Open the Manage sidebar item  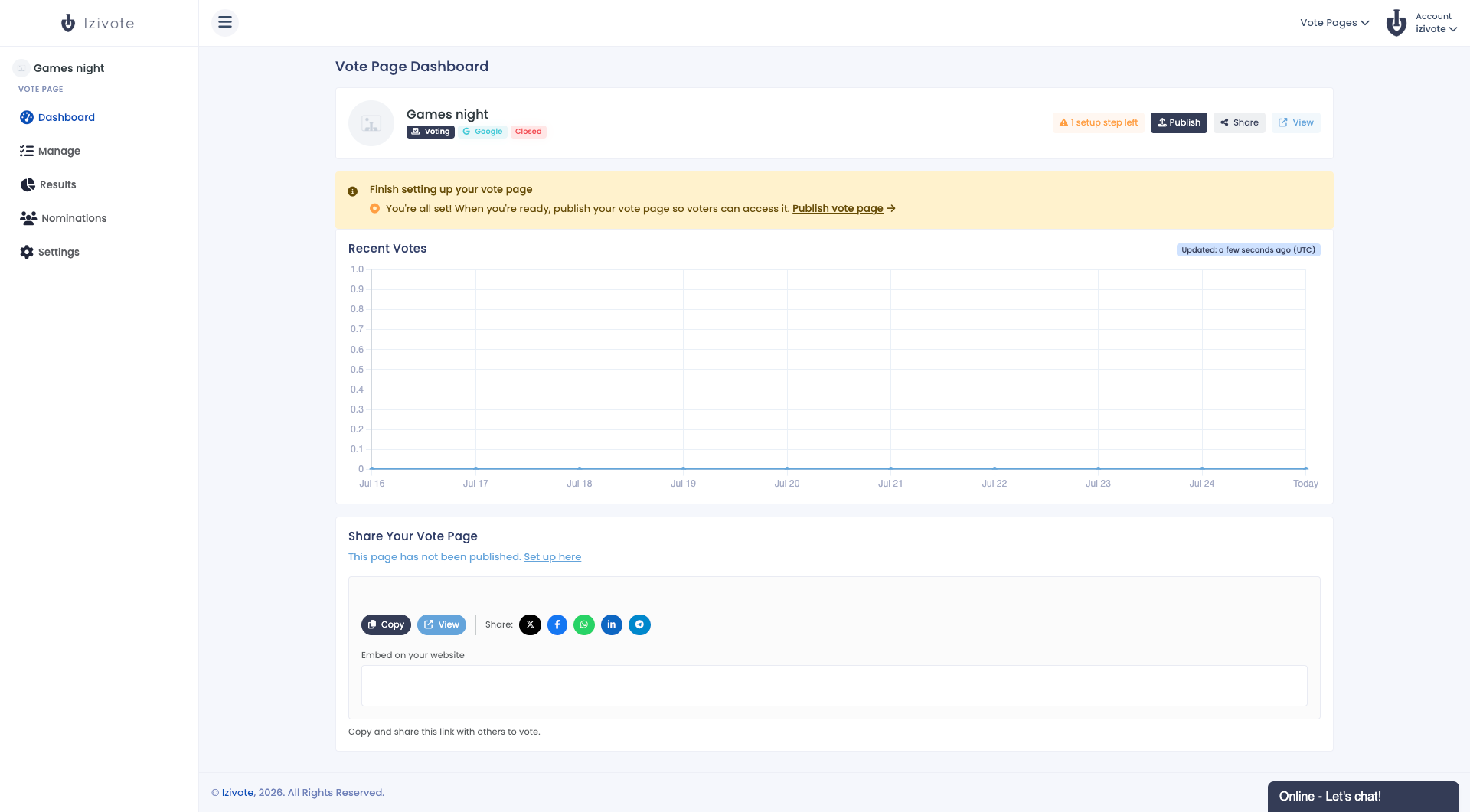(50, 151)
